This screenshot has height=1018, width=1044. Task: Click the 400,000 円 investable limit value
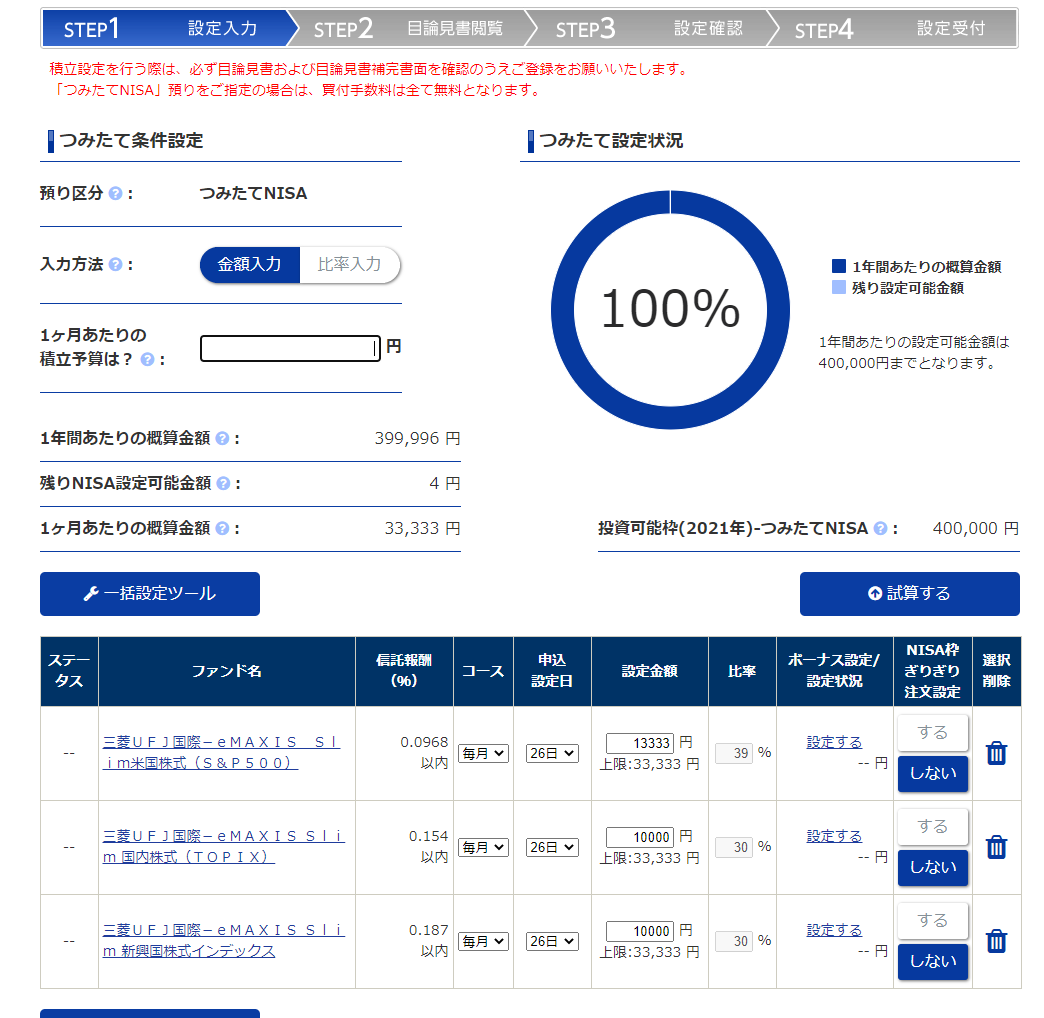(x=975, y=529)
